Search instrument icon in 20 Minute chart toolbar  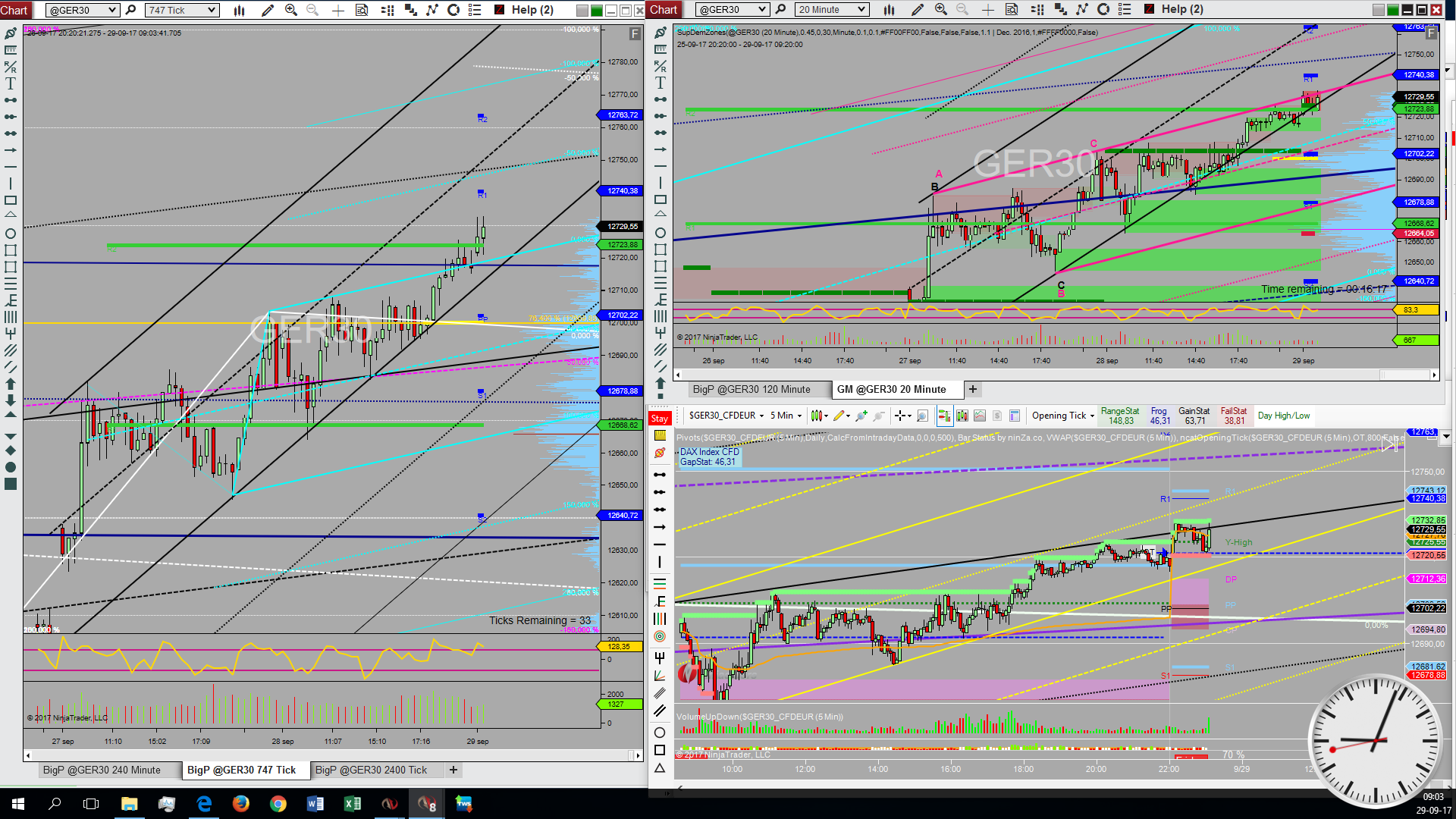click(x=780, y=10)
